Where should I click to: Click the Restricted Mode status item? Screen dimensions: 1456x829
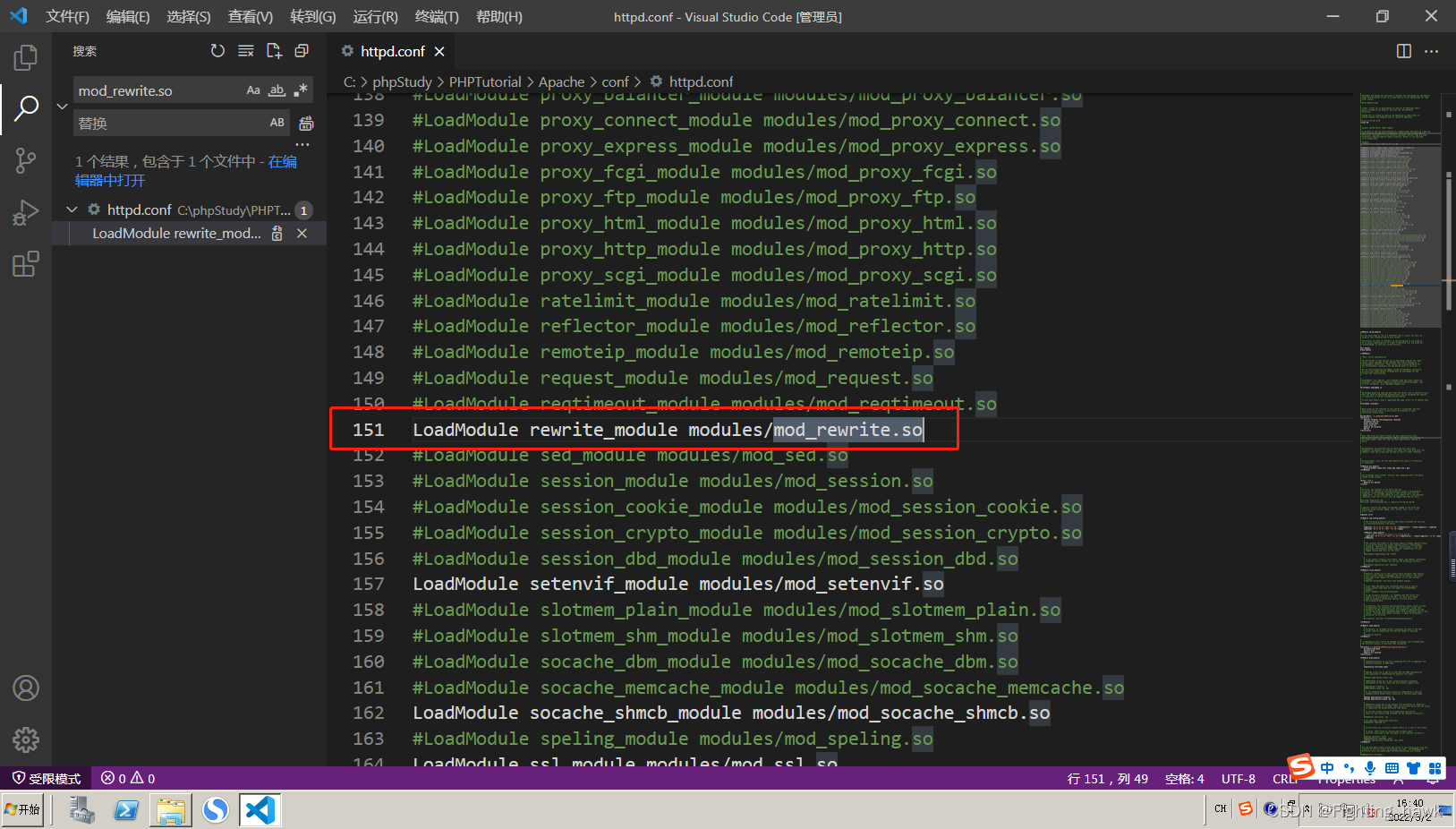47,778
